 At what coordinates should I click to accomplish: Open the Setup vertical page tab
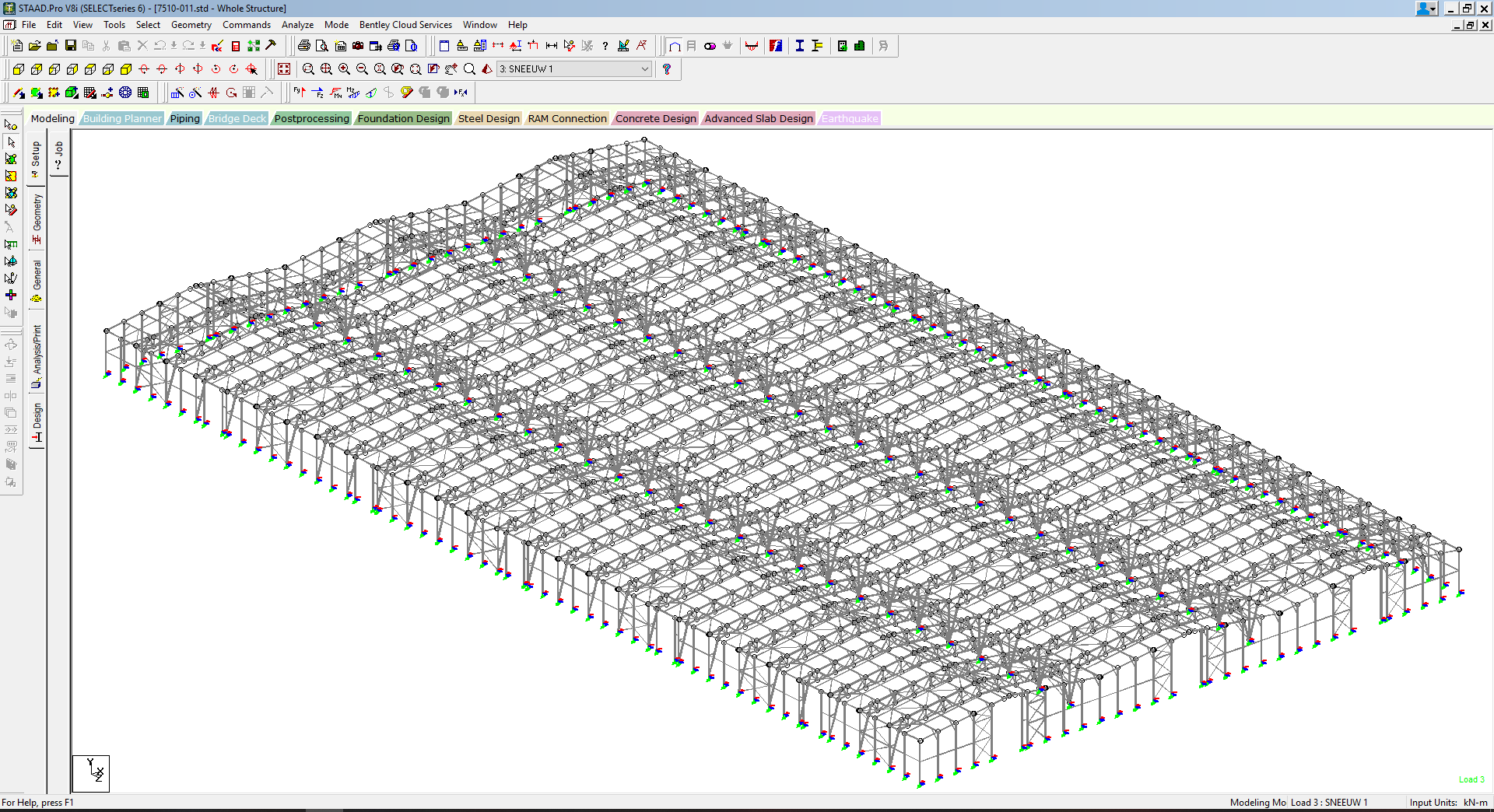tap(36, 159)
